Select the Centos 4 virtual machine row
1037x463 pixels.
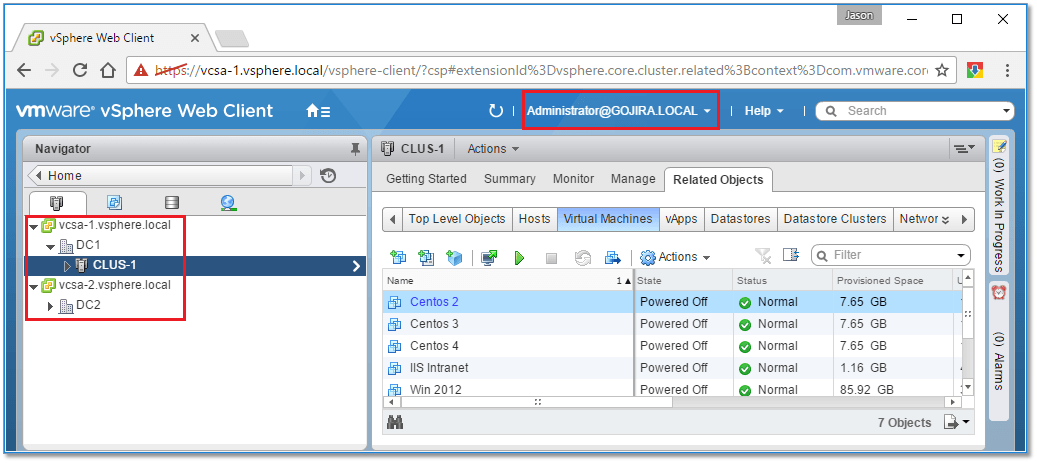click(x=671, y=346)
